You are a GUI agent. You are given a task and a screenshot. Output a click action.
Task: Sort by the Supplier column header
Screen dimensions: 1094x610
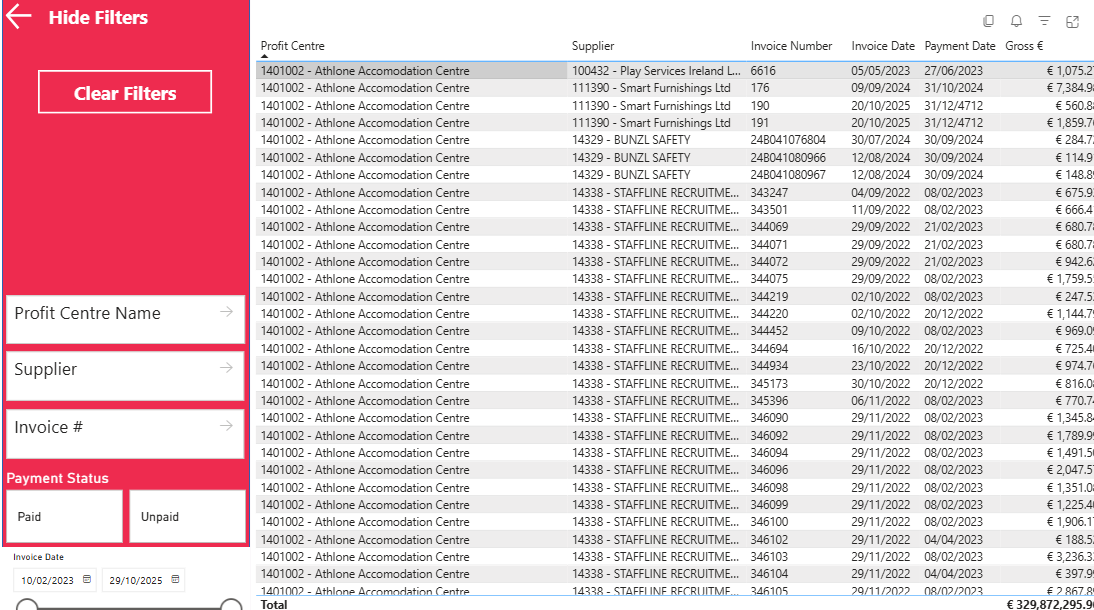pyautogui.click(x=593, y=46)
